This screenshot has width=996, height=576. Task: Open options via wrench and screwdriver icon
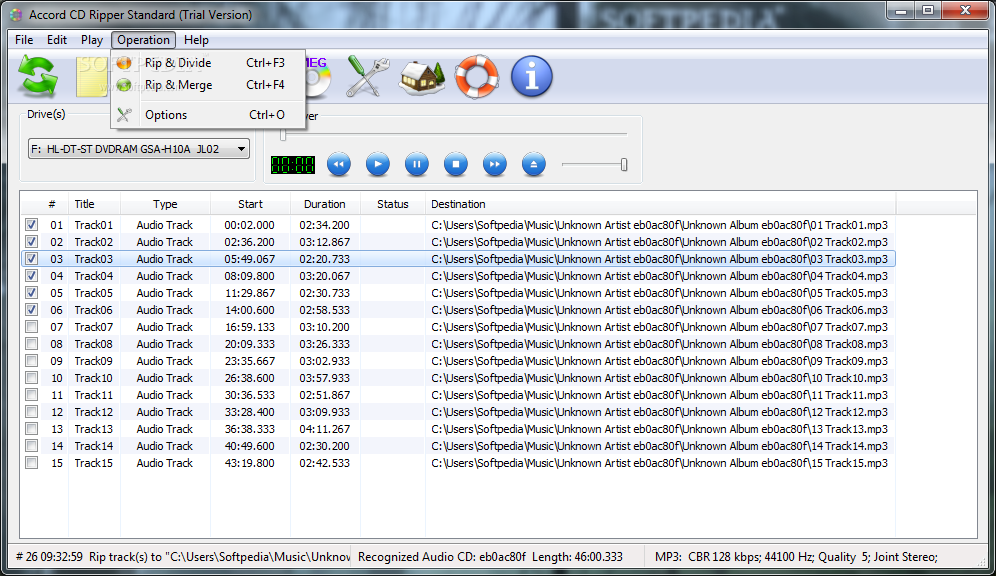(x=367, y=76)
